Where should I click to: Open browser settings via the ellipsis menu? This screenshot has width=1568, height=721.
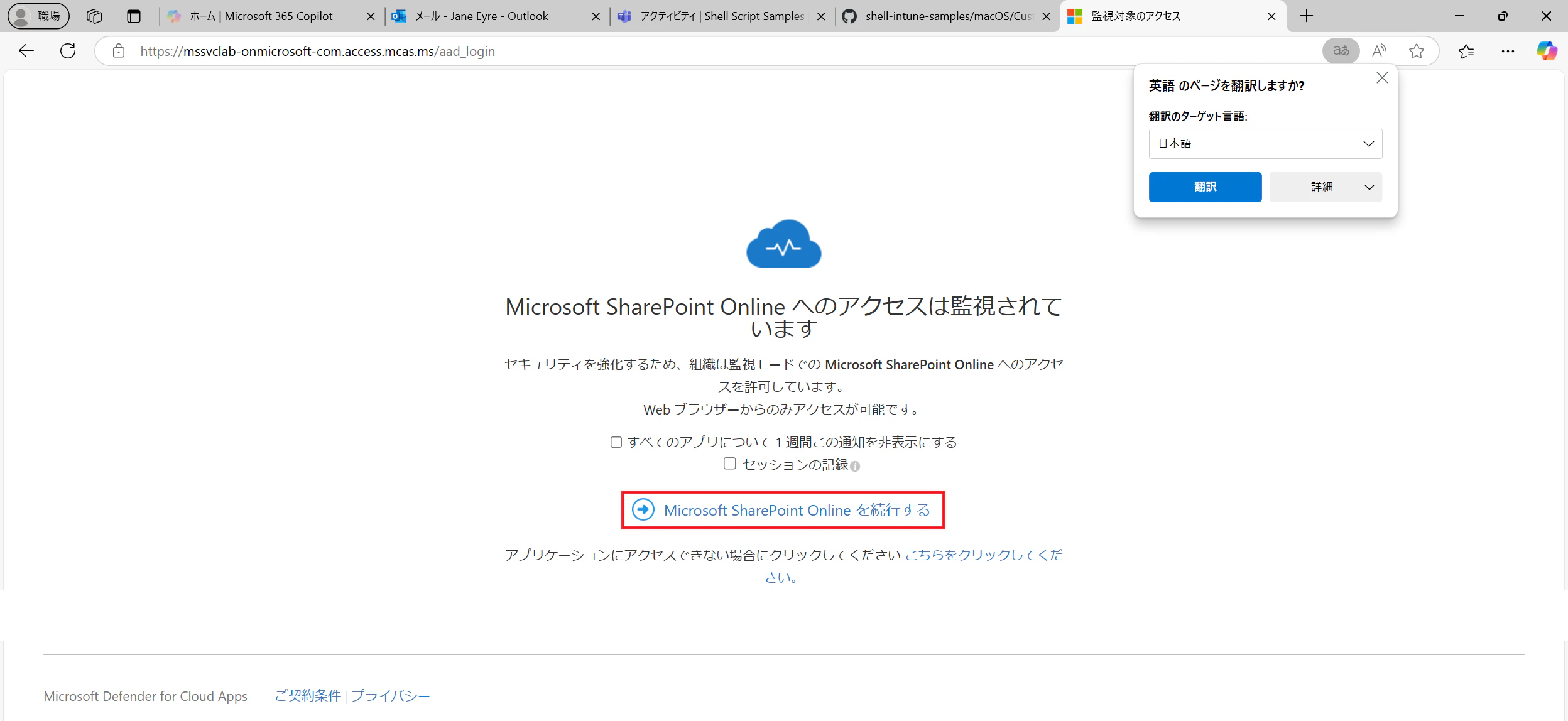(1508, 51)
